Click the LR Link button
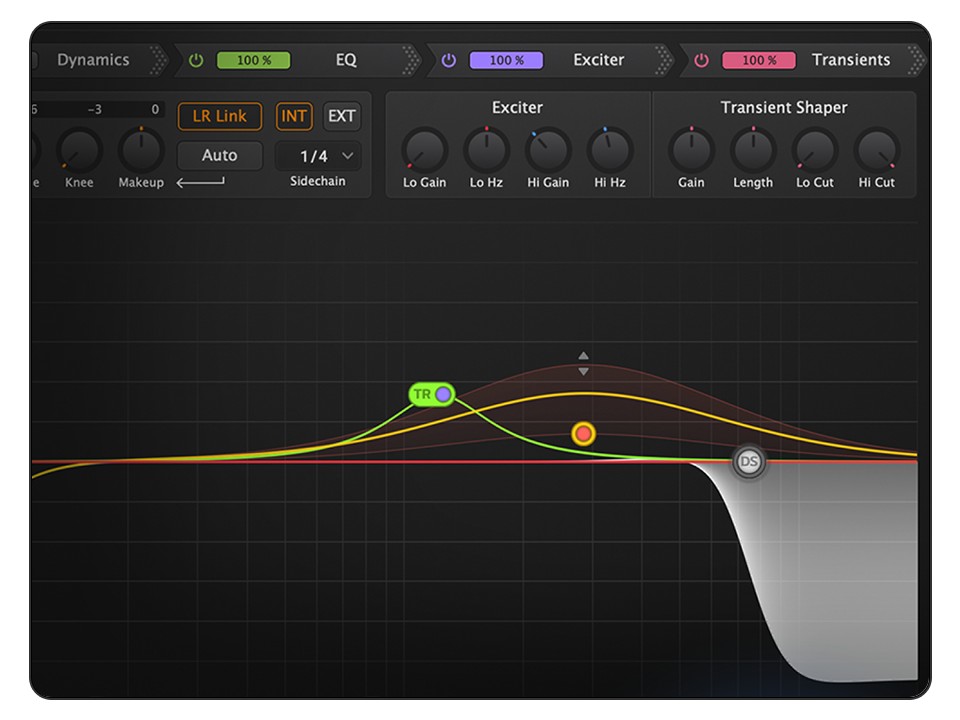The image size is (960, 720). tap(219, 116)
